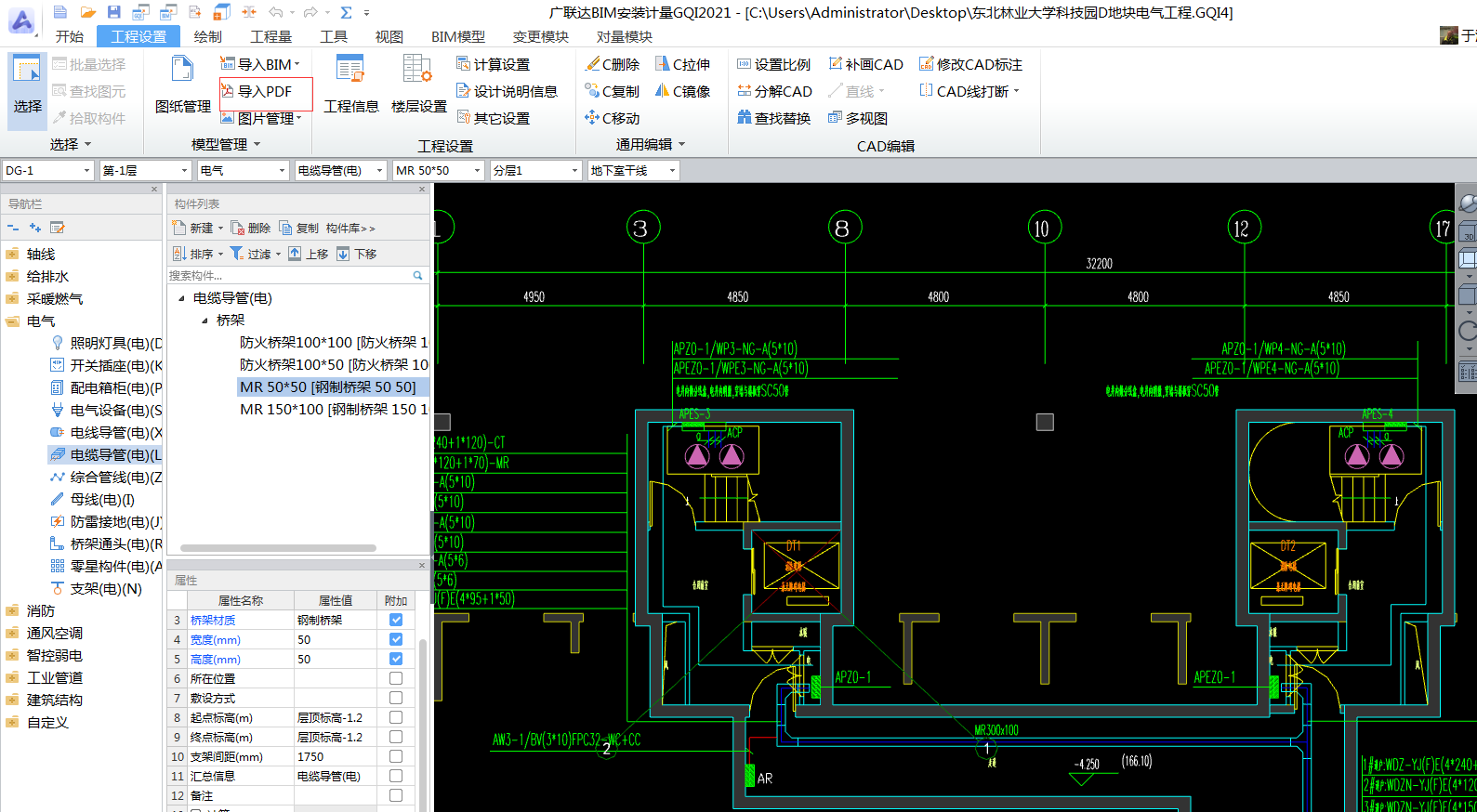Switch to the 绘制 ribbon tab

[207, 36]
